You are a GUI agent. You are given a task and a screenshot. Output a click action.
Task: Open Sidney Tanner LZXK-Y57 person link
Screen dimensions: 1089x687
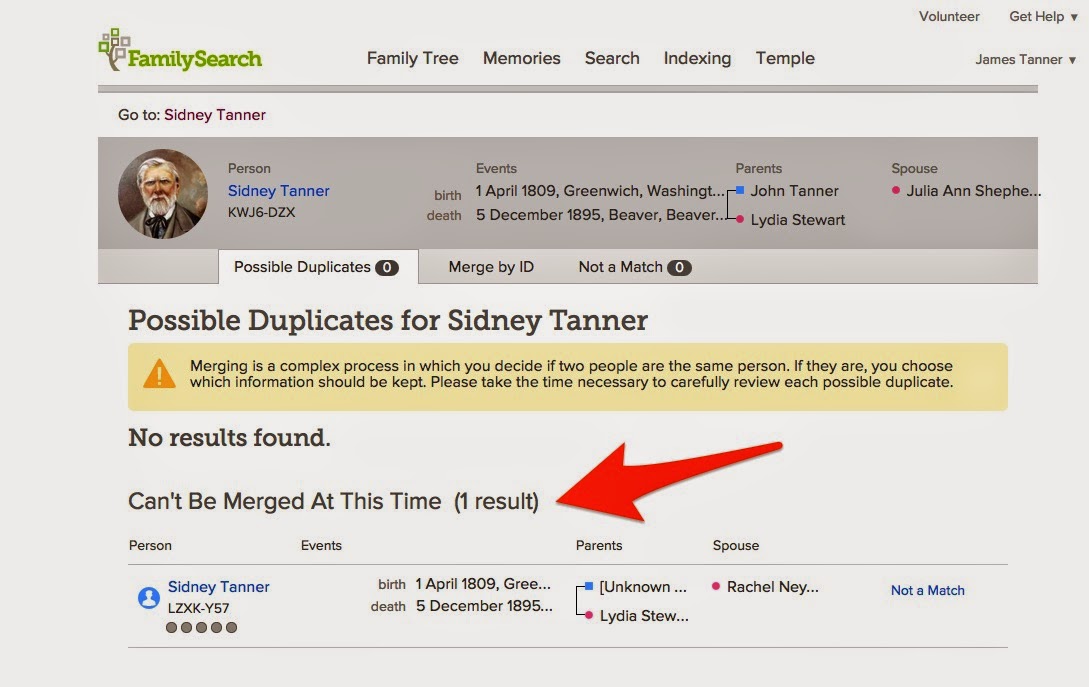pos(219,586)
